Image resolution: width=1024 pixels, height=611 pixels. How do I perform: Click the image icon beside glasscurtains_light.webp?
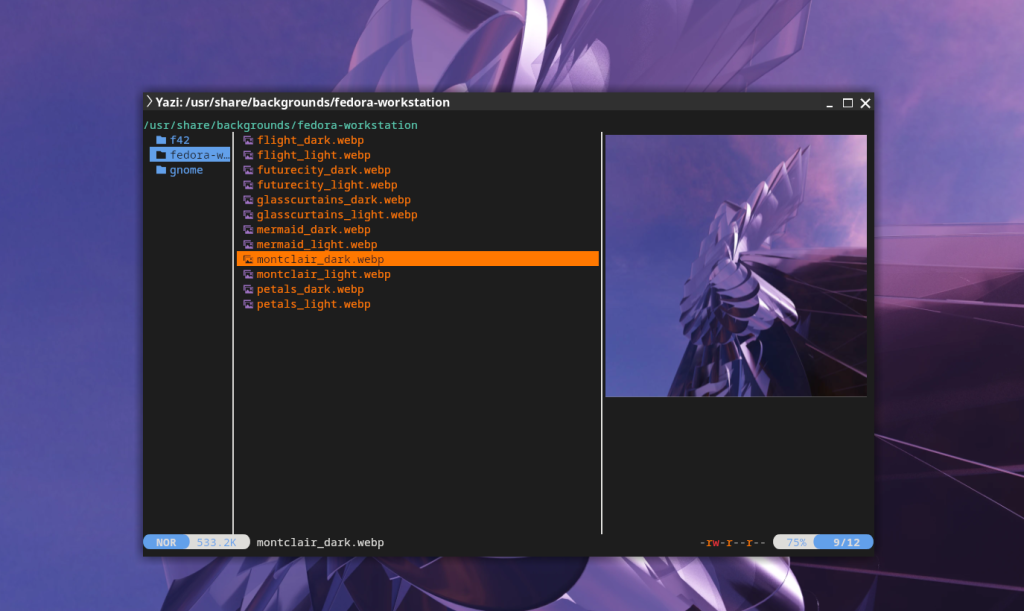(248, 215)
